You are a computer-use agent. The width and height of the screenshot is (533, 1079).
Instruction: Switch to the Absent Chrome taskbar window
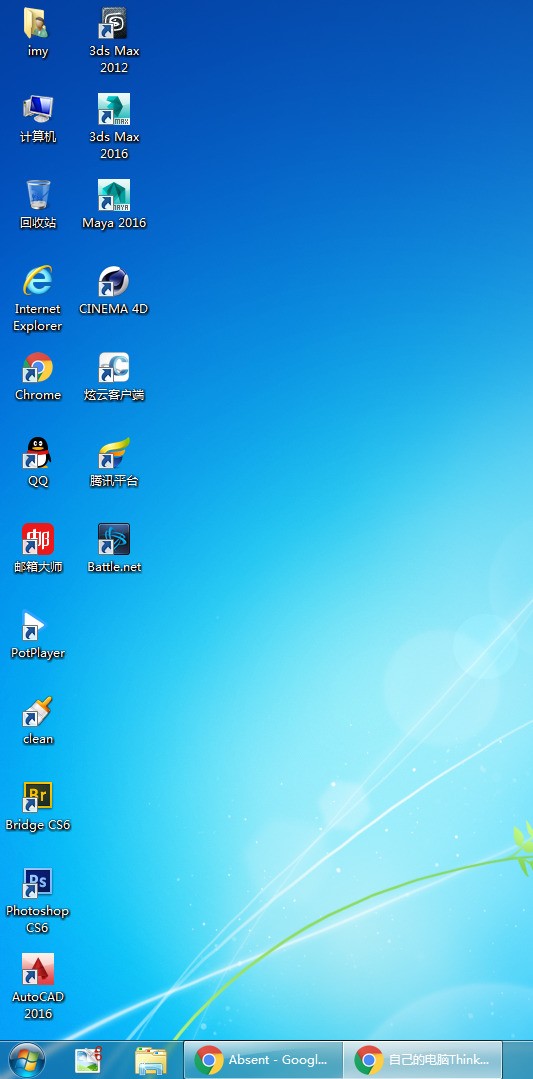[x=263, y=1060]
